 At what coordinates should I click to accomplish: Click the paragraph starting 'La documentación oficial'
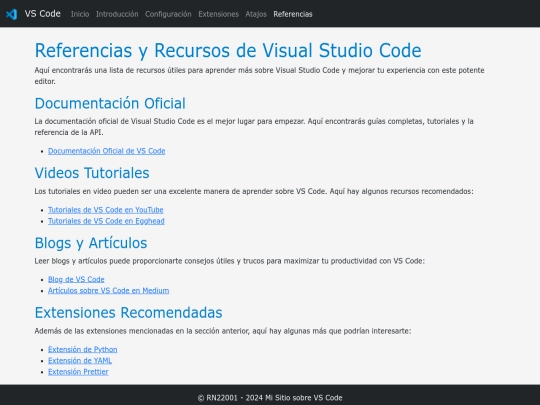(x=254, y=127)
